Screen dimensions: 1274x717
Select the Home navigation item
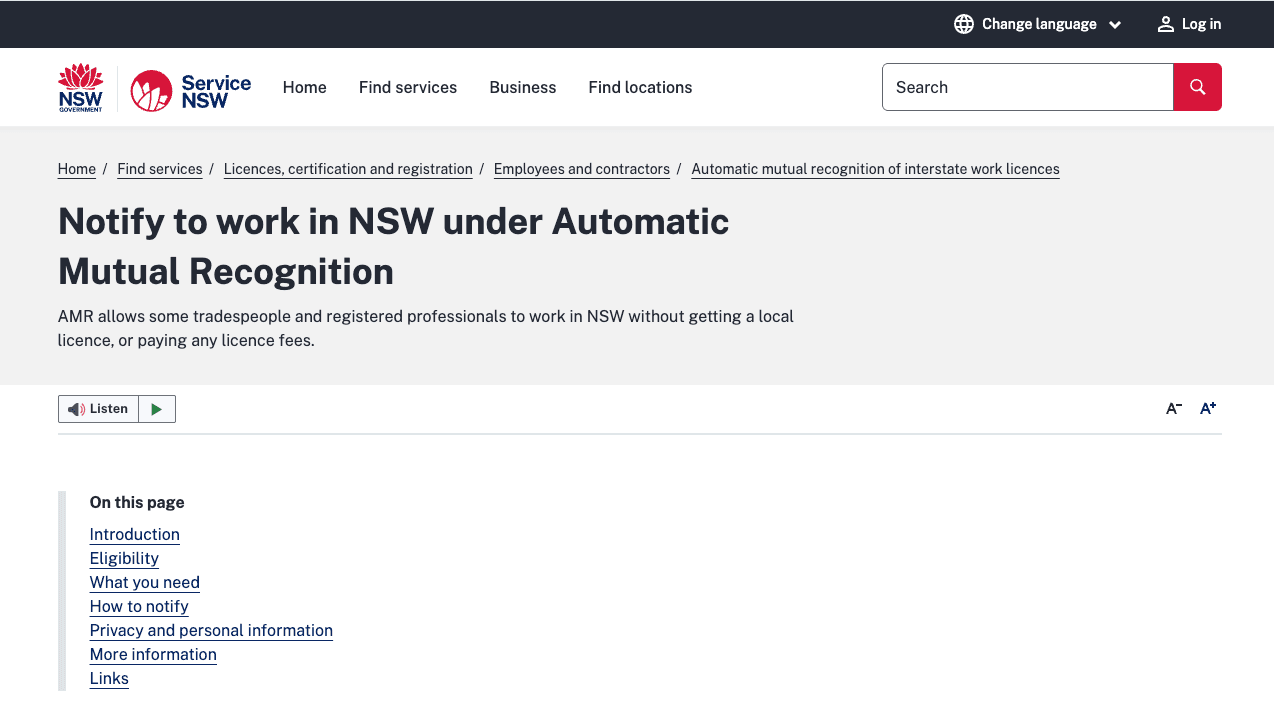tap(304, 87)
